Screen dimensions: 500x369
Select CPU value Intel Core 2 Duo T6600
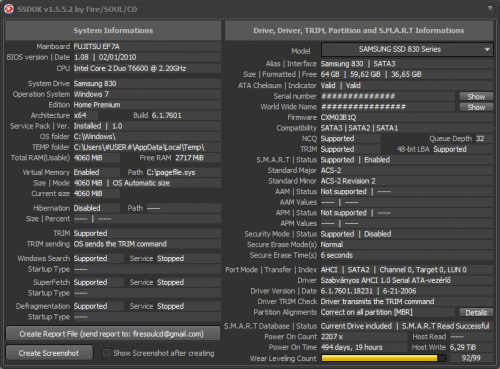click(130, 68)
